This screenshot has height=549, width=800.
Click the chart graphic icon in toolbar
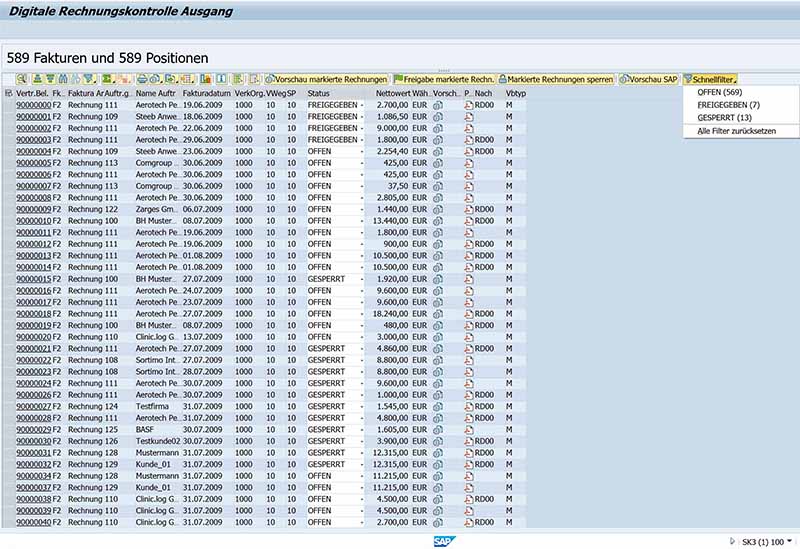click(x=206, y=79)
